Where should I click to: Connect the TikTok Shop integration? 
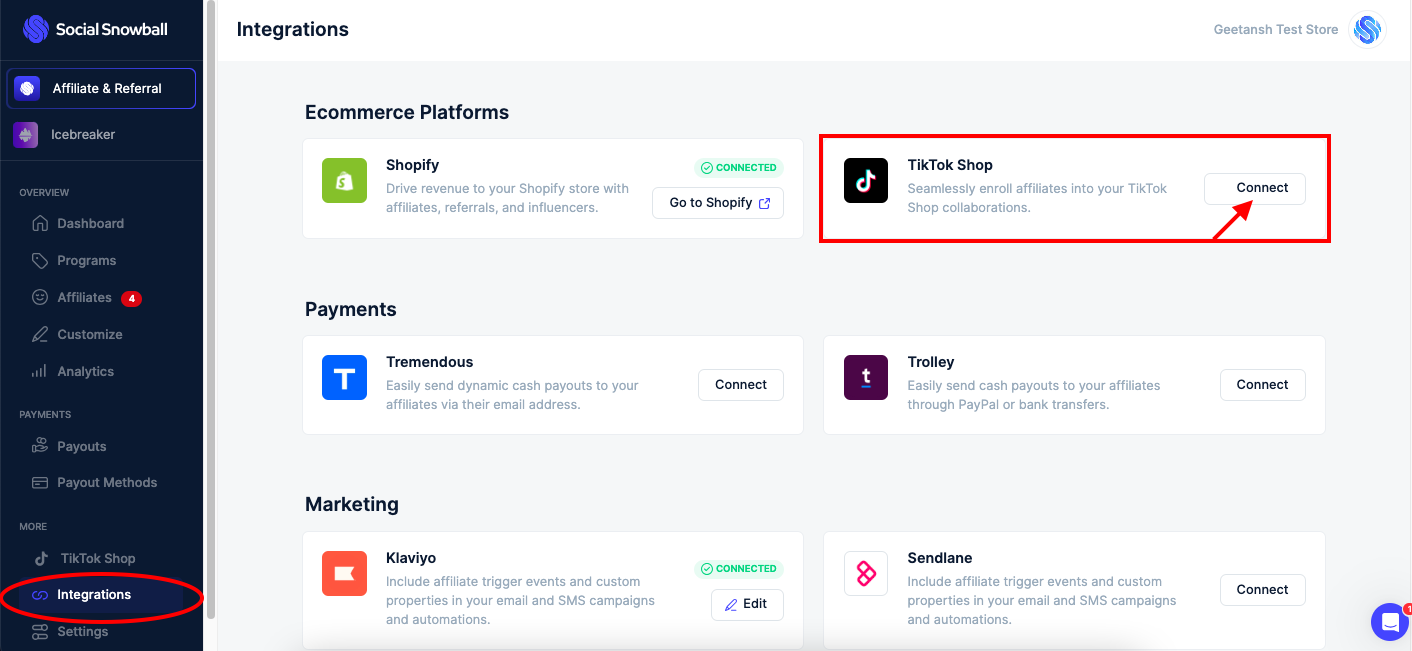[1255, 187]
